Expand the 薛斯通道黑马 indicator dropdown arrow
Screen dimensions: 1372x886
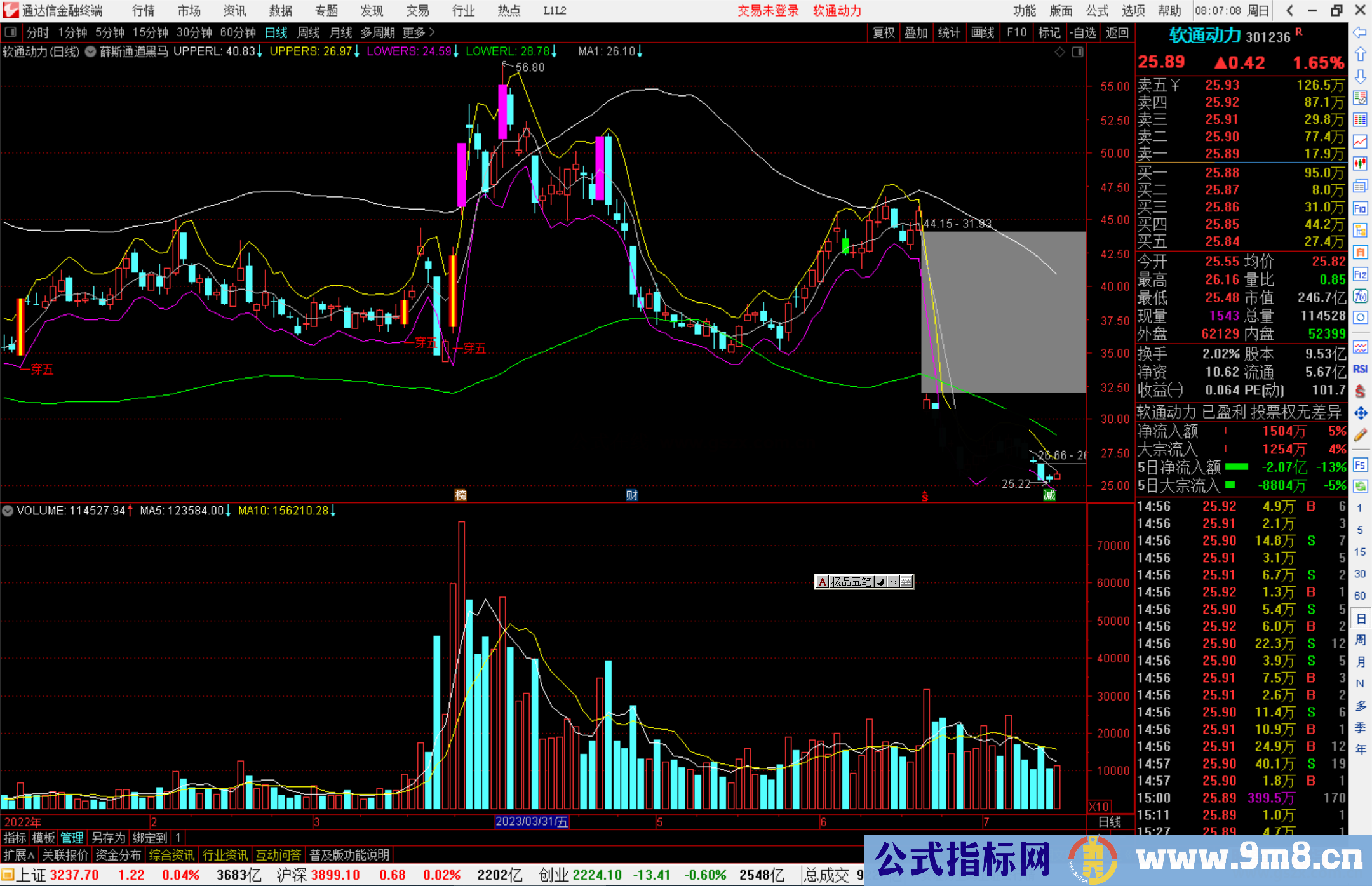(91, 51)
